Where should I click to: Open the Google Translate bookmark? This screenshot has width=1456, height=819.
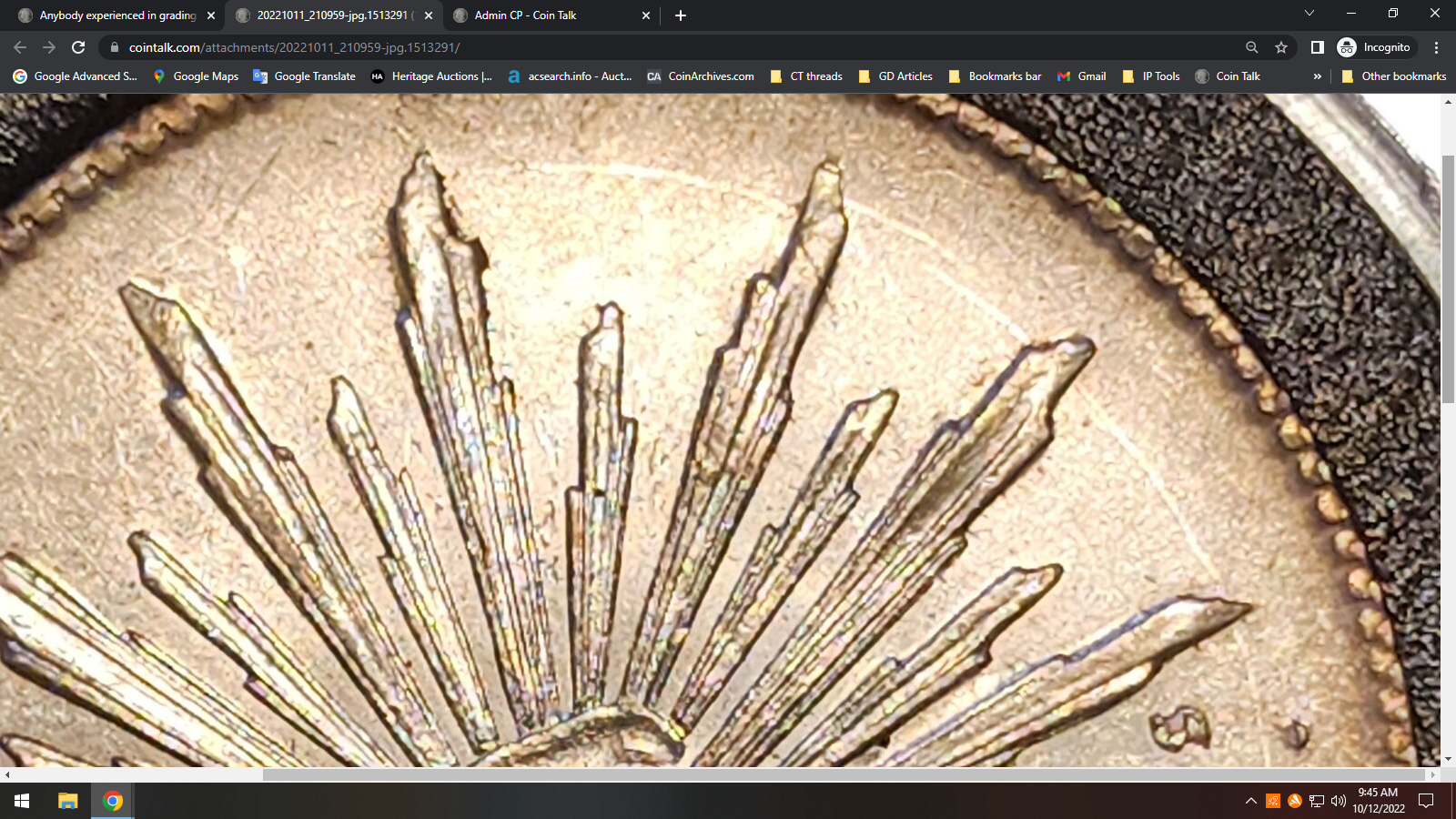(x=305, y=76)
